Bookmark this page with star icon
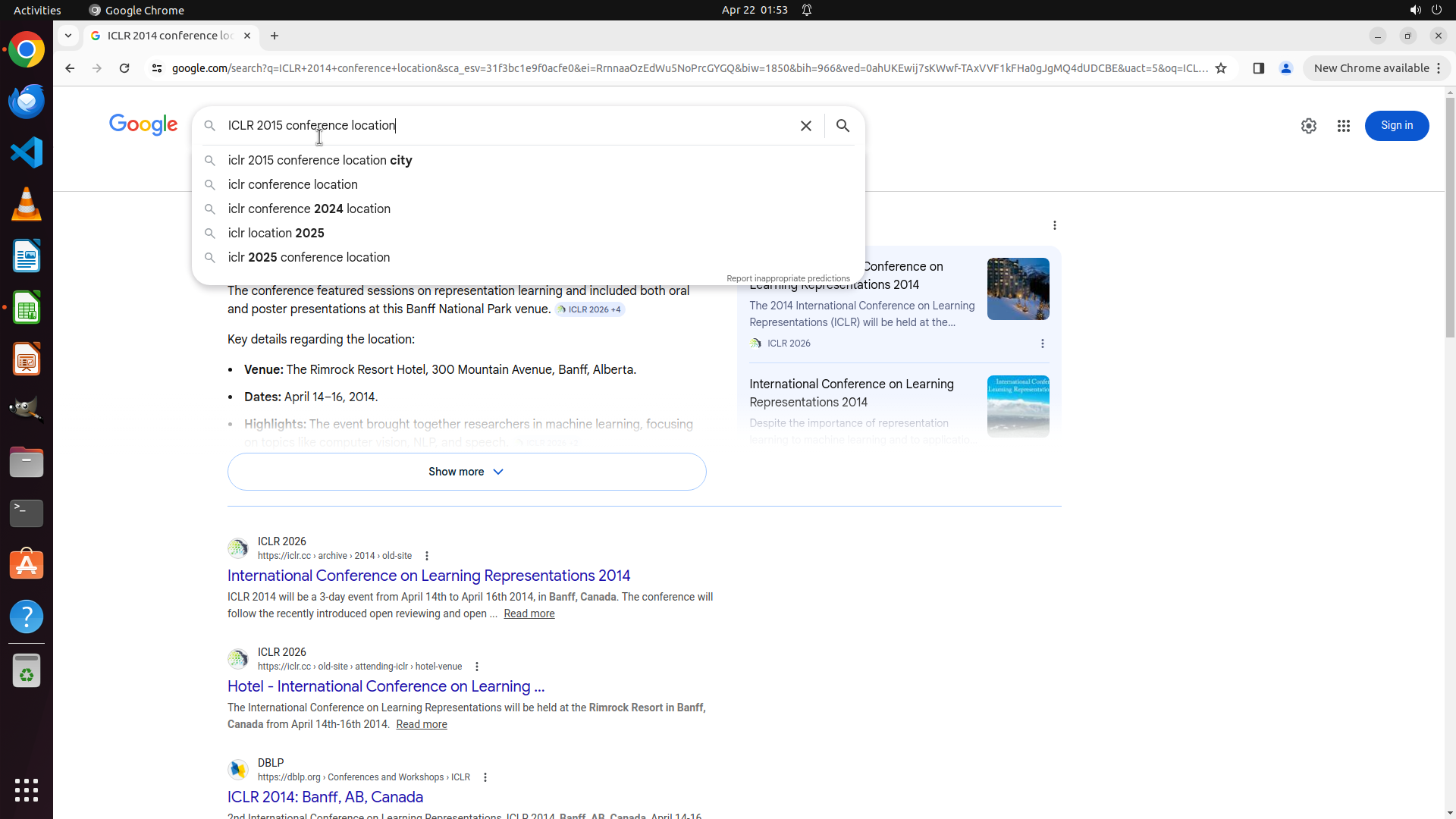The height and width of the screenshot is (819, 1456). coord(1220,68)
